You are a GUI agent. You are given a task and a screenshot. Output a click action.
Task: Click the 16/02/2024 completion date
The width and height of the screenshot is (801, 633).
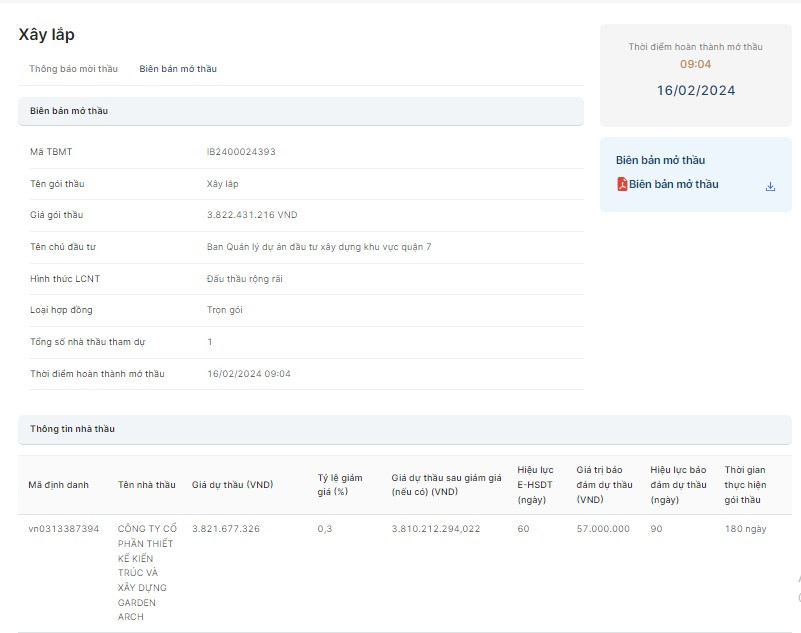pyautogui.click(x=695, y=91)
